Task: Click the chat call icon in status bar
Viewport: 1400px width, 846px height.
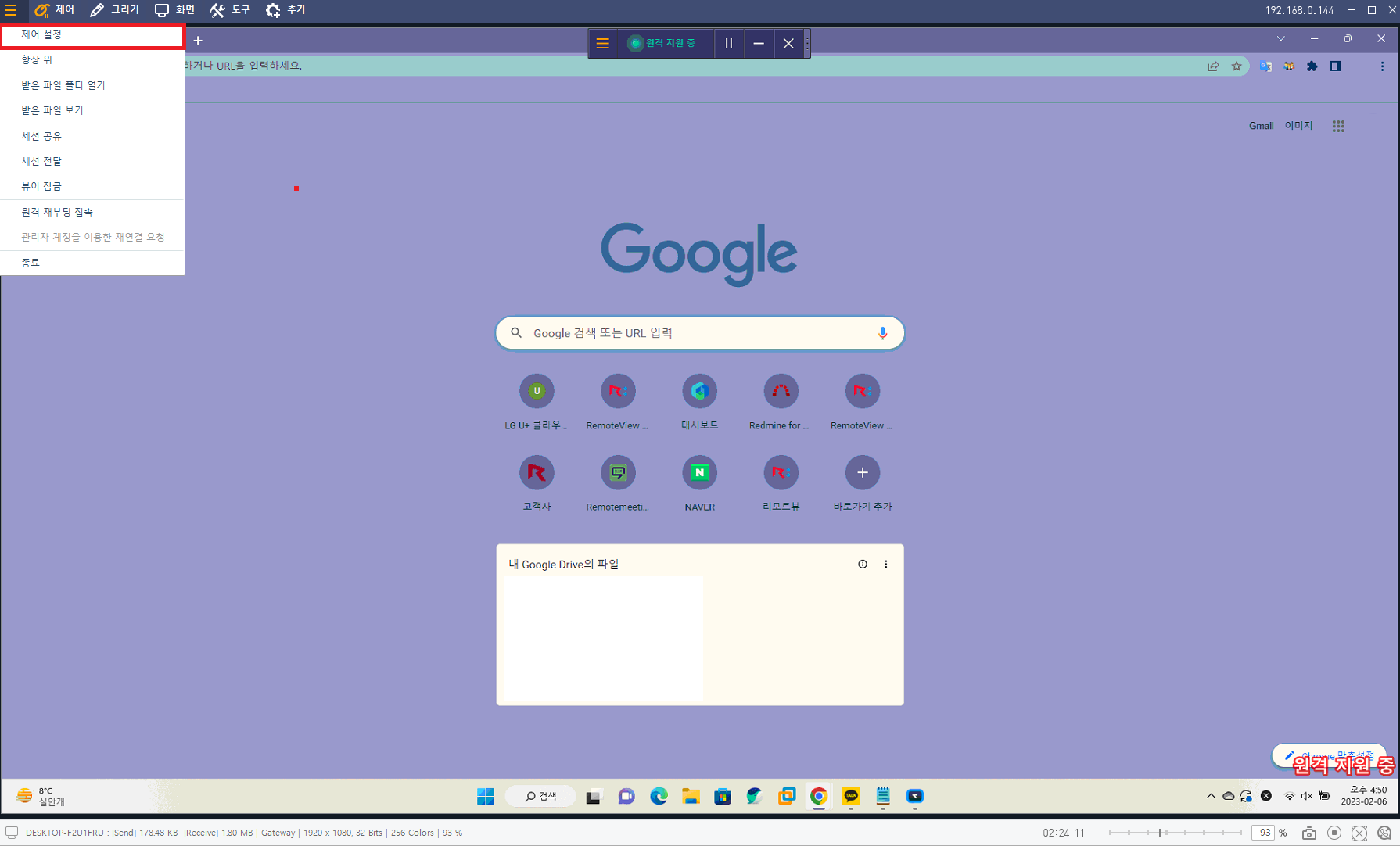Action: (1384, 833)
